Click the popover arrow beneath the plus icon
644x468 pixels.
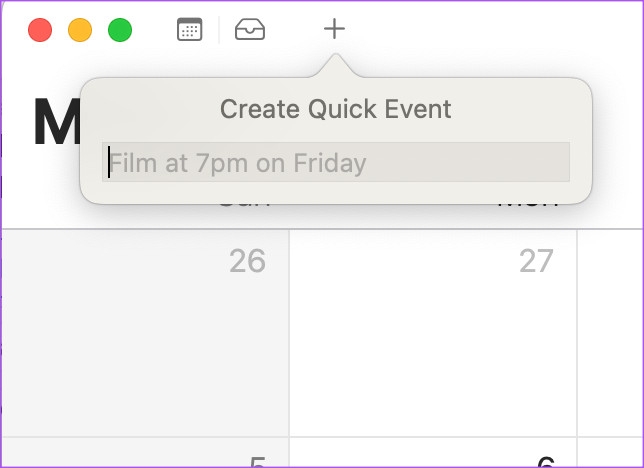[335, 67]
